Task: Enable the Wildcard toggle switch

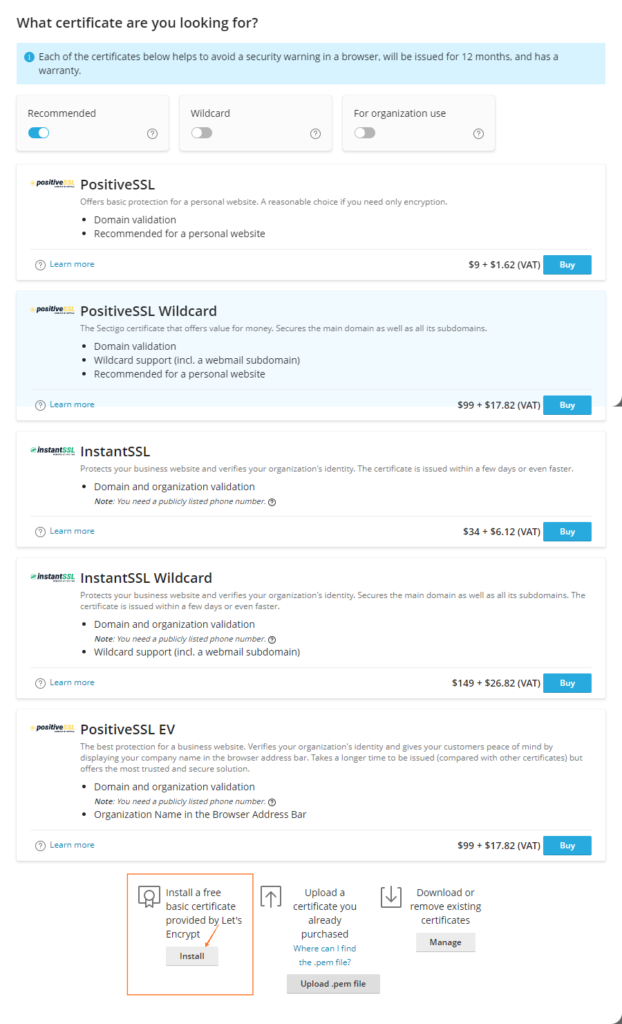Action: coord(201,133)
